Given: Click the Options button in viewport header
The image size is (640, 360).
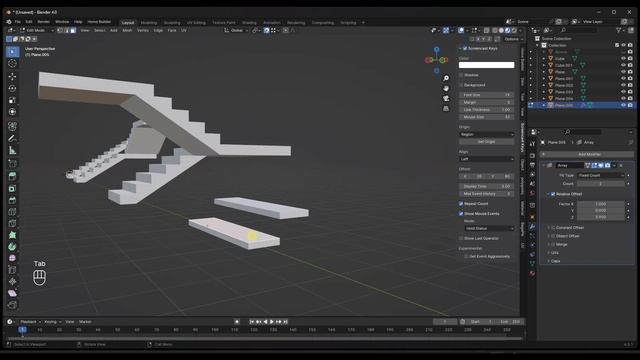Looking at the screenshot, I should pos(512,39).
